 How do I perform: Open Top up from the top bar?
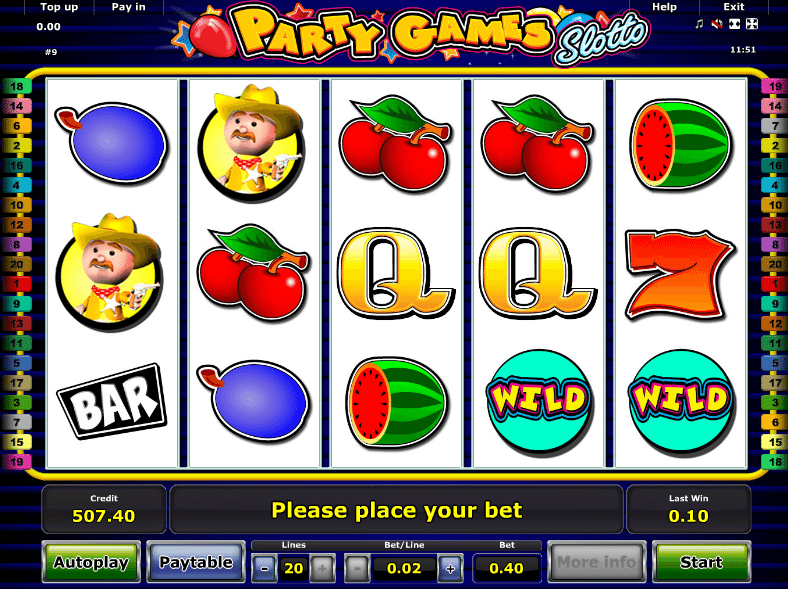59,7
